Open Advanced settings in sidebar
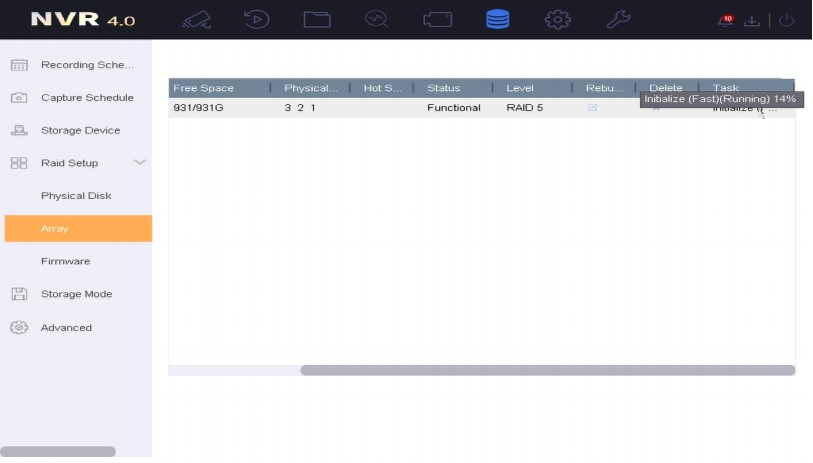The width and height of the screenshot is (813, 463). (x=66, y=328)
